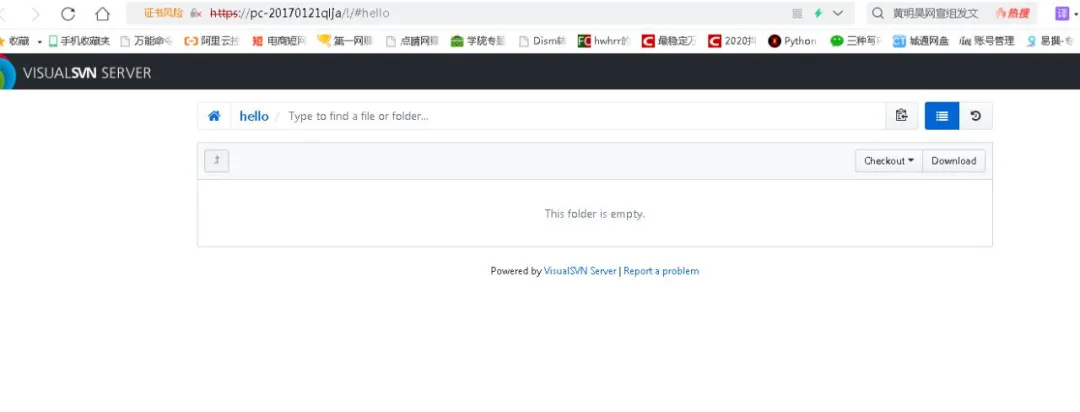Viewport: 1080px width, 412px height.
Task: Click the hello breadcrumb link
Action: 254,116
